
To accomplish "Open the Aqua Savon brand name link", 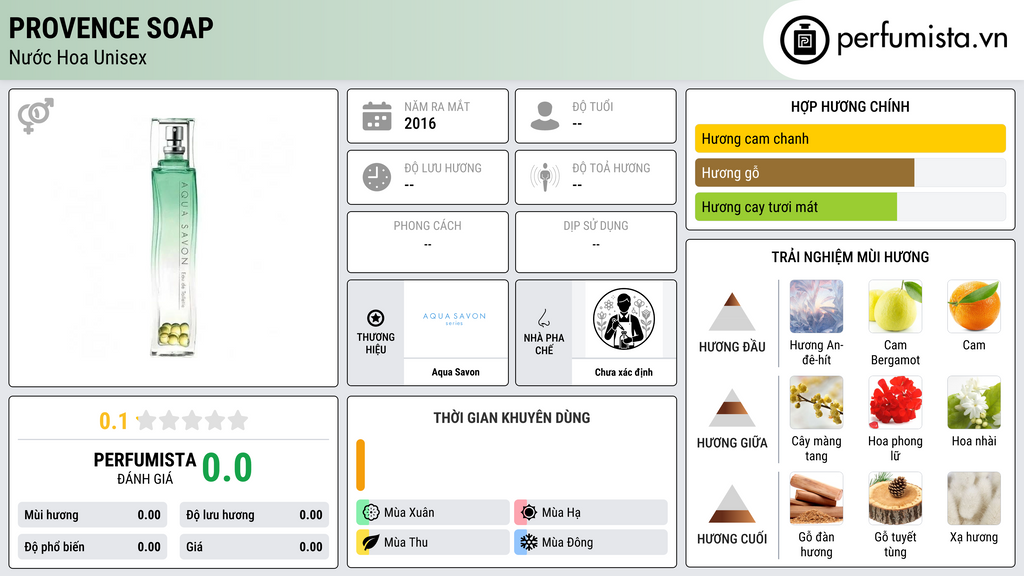I will [x=455, y=372].
